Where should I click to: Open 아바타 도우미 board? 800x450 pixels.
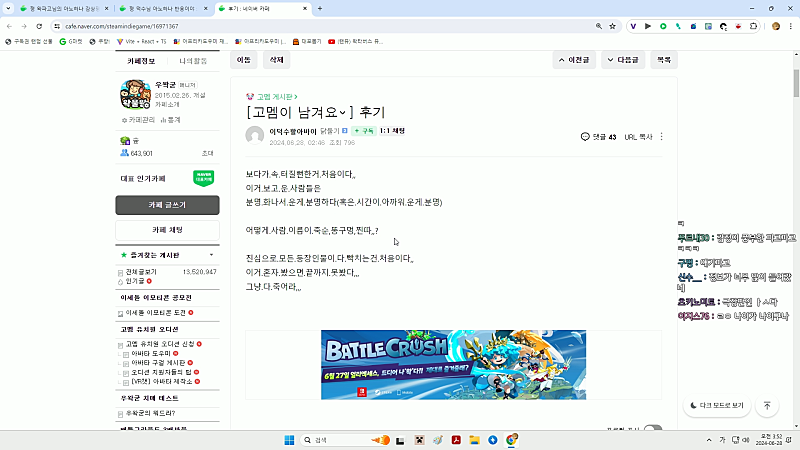click(151, 353)
